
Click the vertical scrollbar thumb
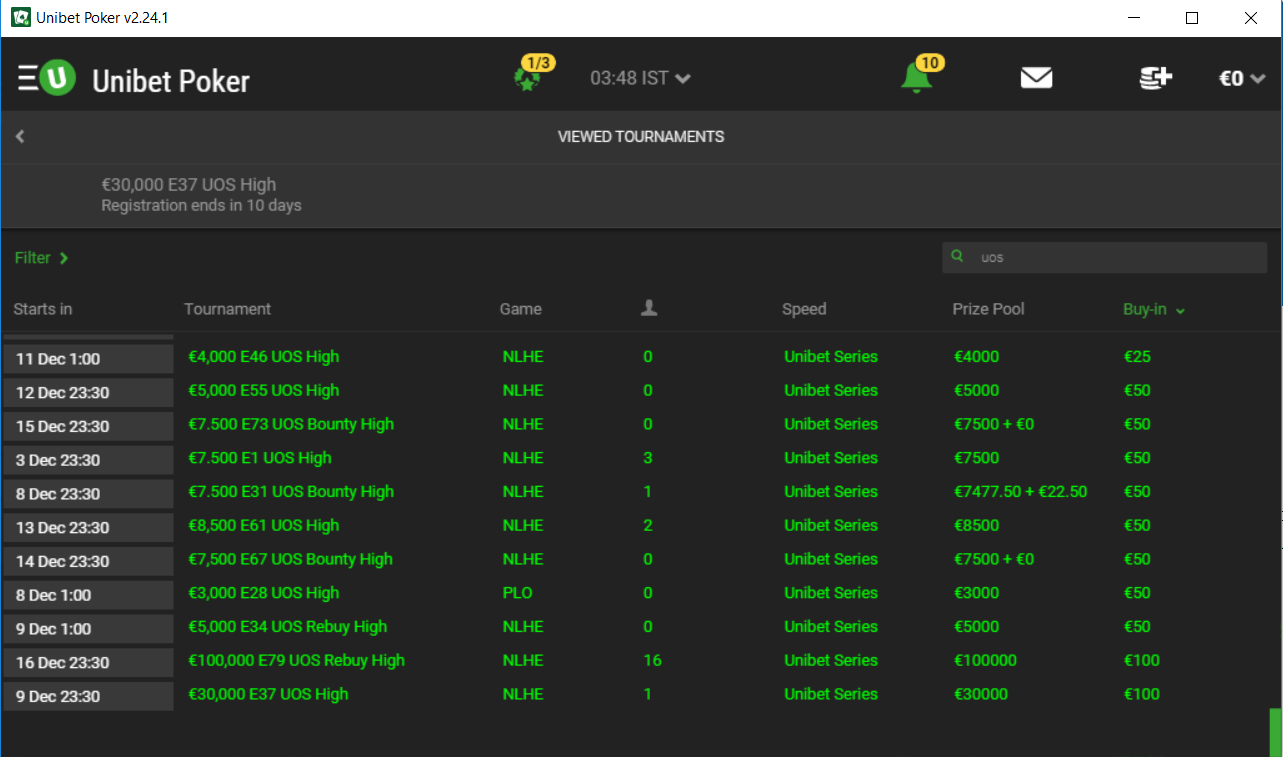pos(1275,732)
